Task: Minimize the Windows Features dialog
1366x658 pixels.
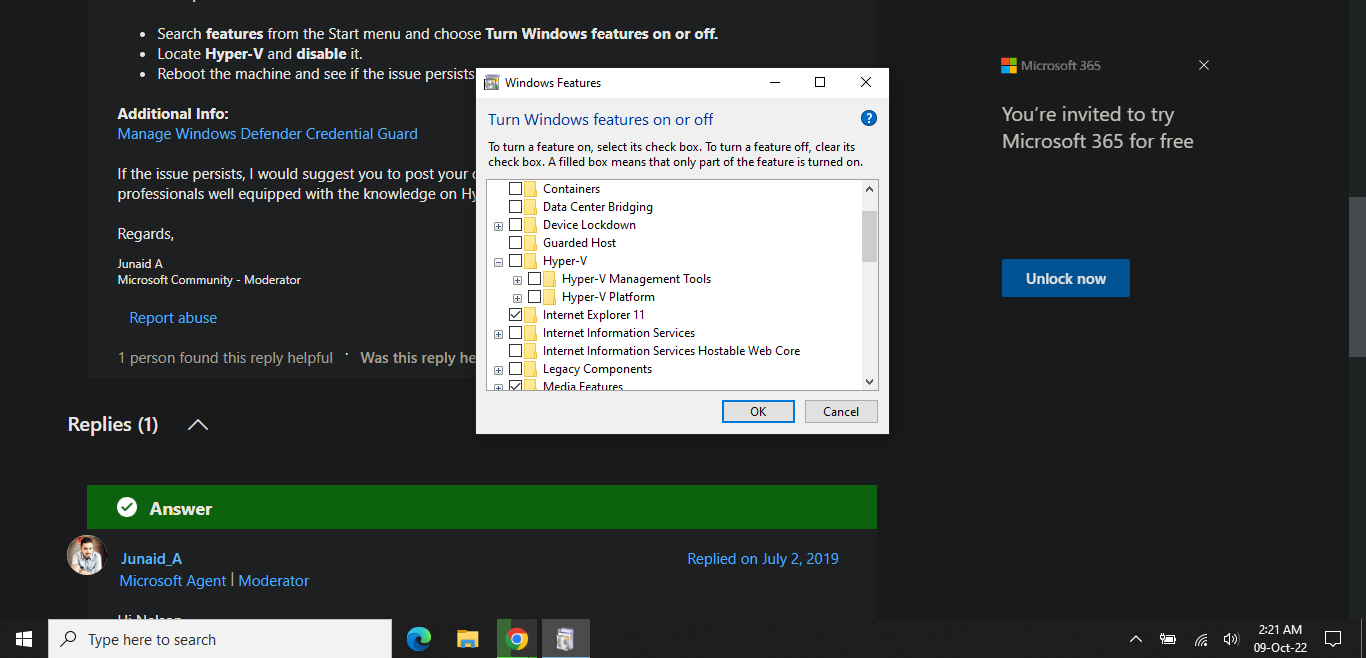Action: pyautogui.click(x=774, y=83)
